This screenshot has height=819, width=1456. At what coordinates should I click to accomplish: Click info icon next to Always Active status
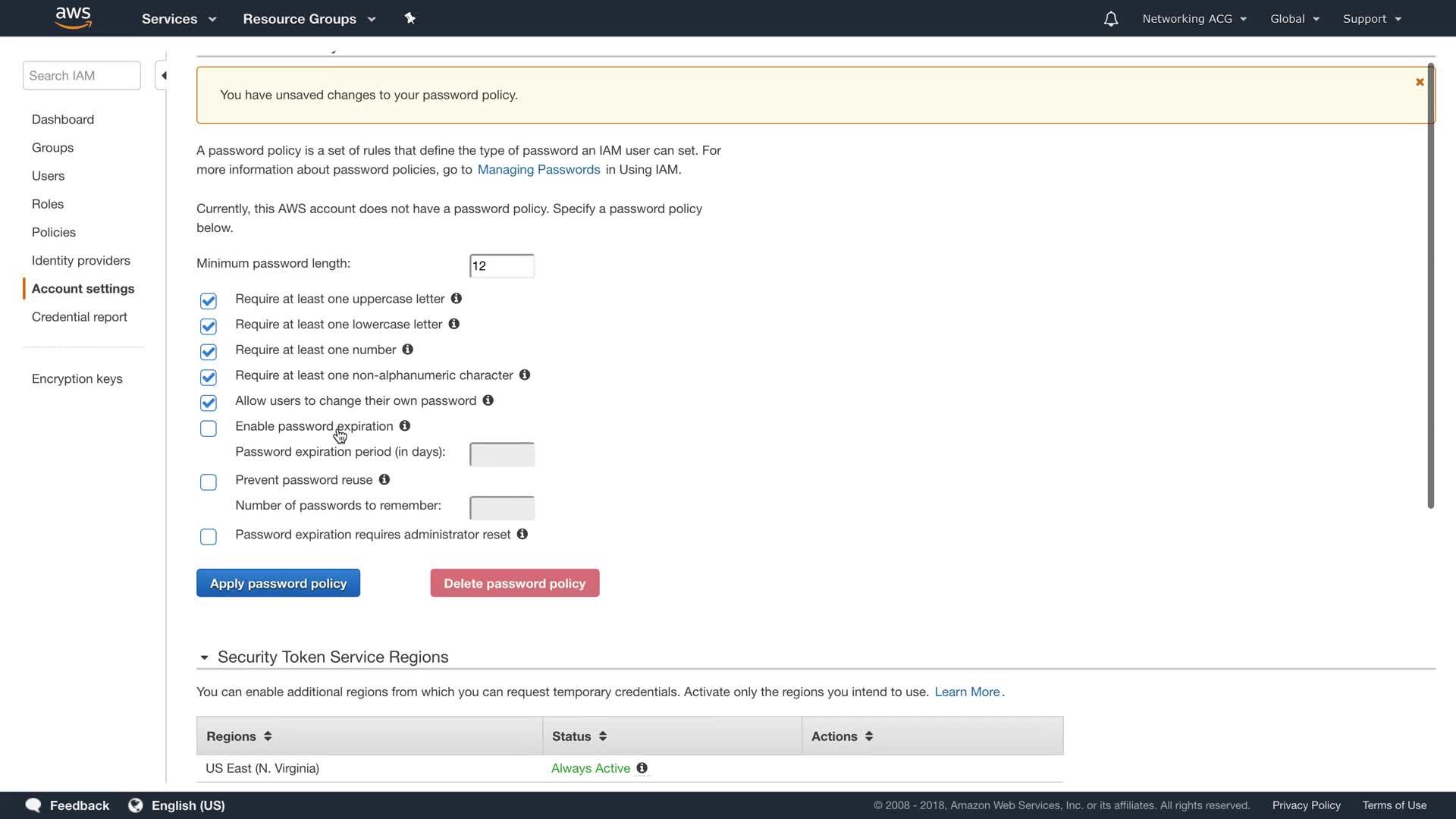[642, 768]
